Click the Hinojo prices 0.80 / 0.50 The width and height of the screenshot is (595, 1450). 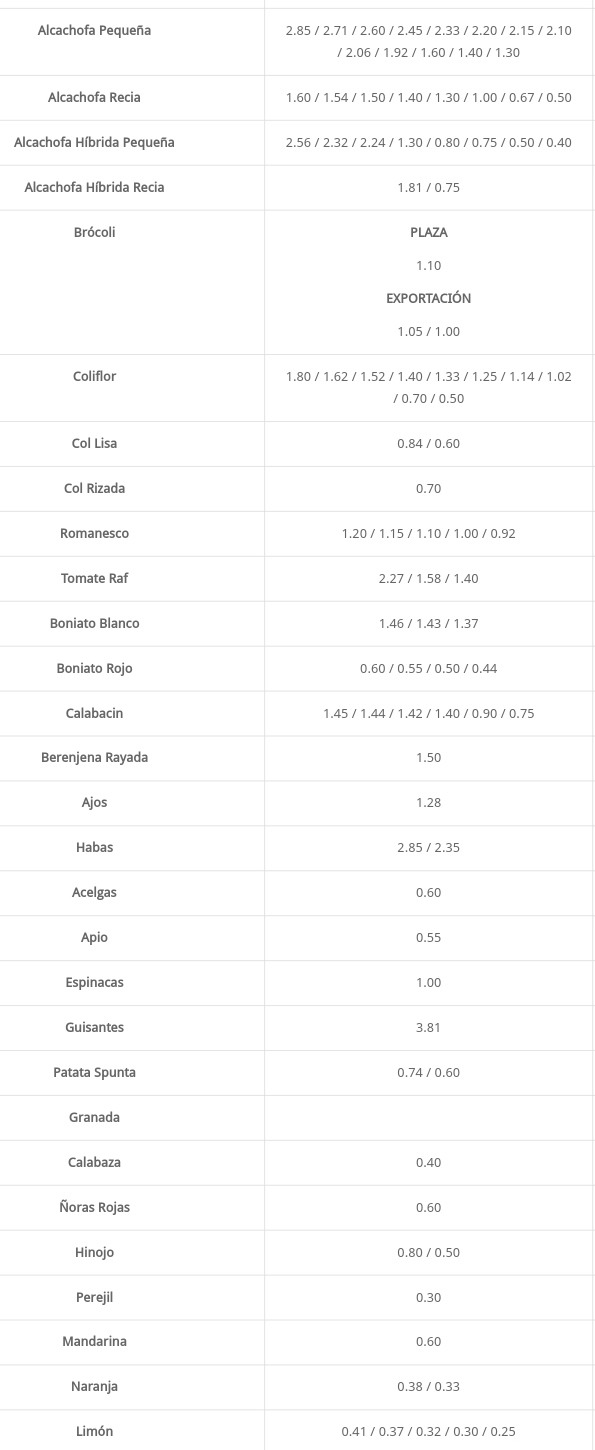[428, 1253]
